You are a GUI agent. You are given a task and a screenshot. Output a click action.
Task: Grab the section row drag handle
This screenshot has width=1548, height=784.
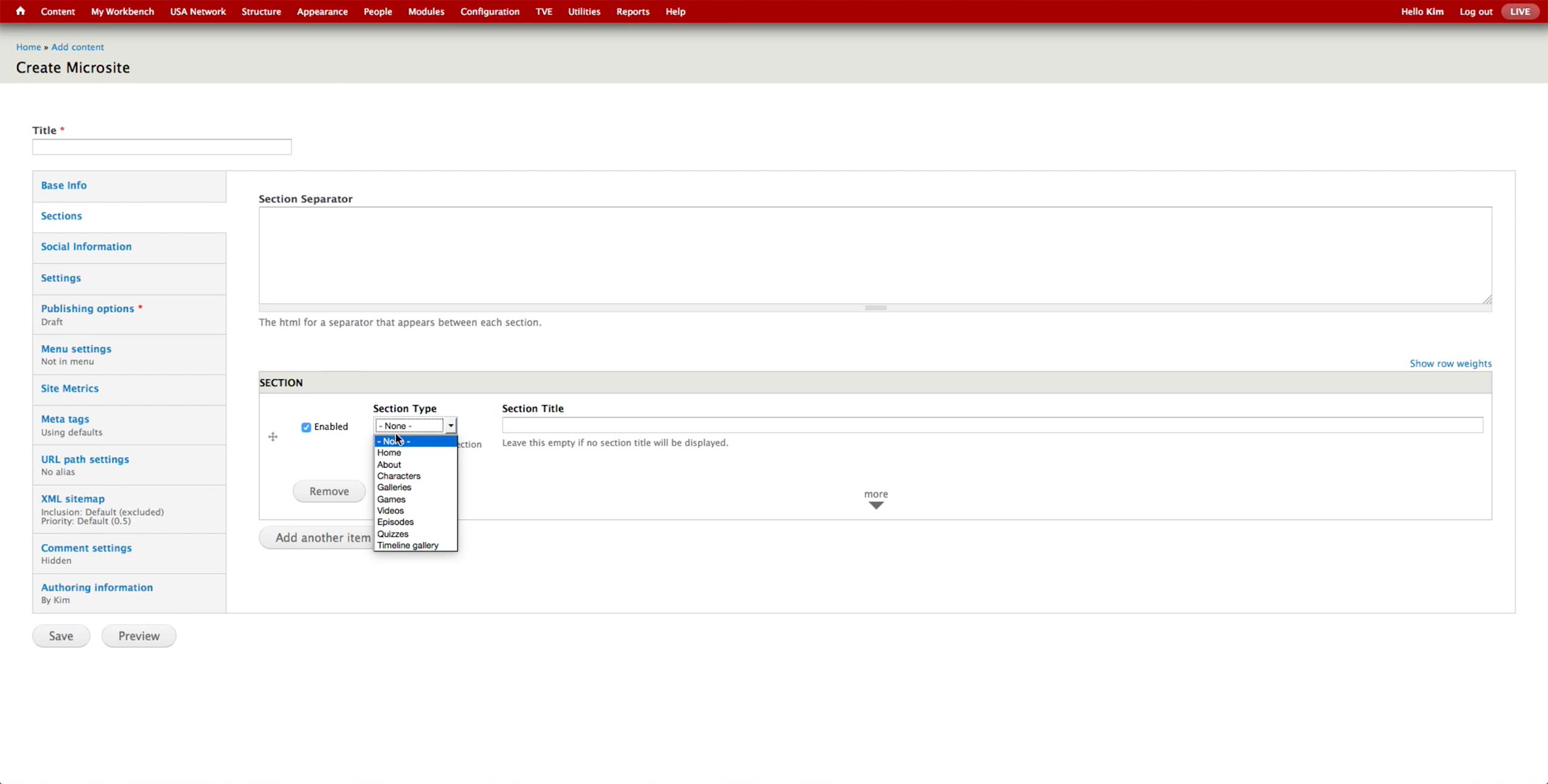pyautogui.click(x=273, y=436)
